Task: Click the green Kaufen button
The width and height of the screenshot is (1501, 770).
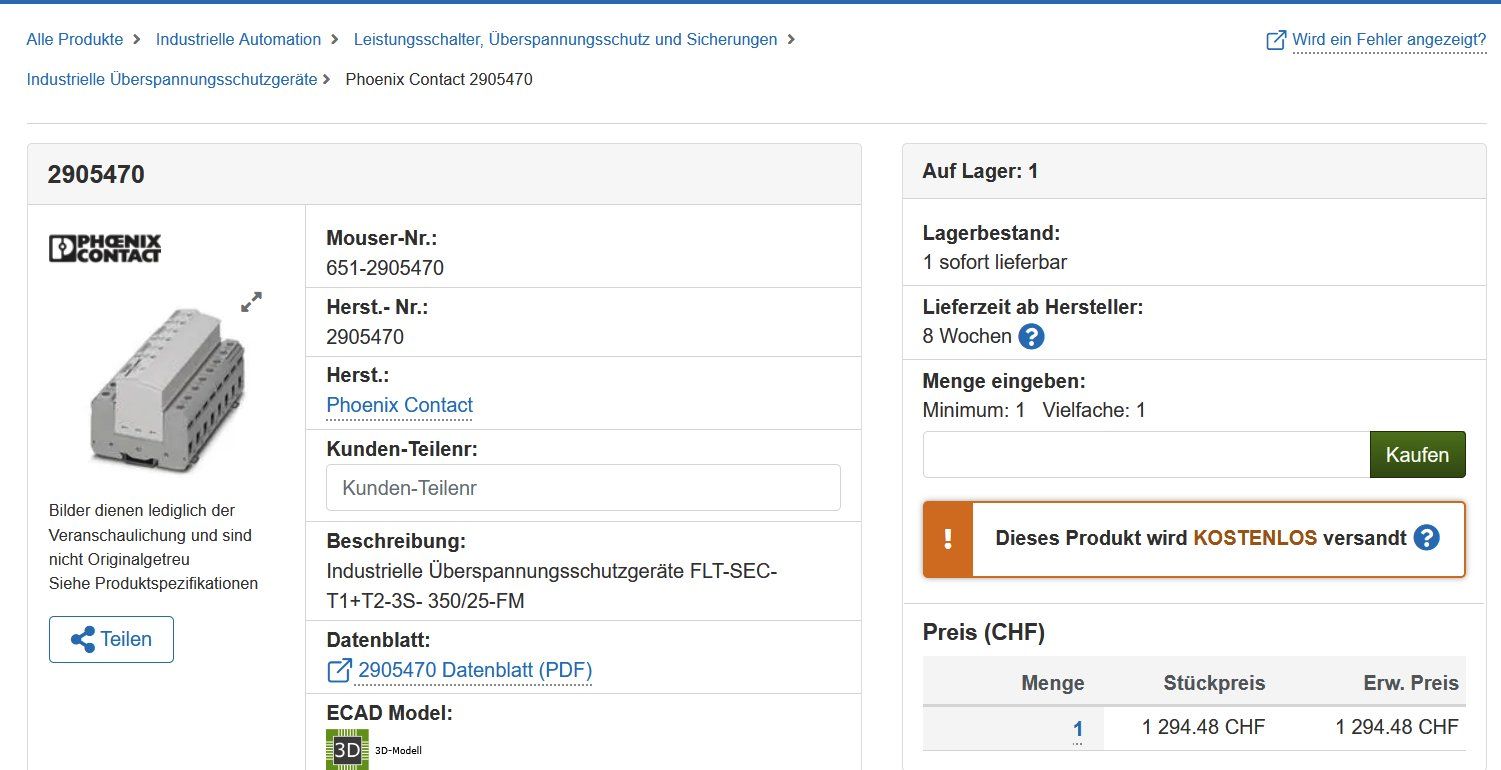Action: point(1417,455)
